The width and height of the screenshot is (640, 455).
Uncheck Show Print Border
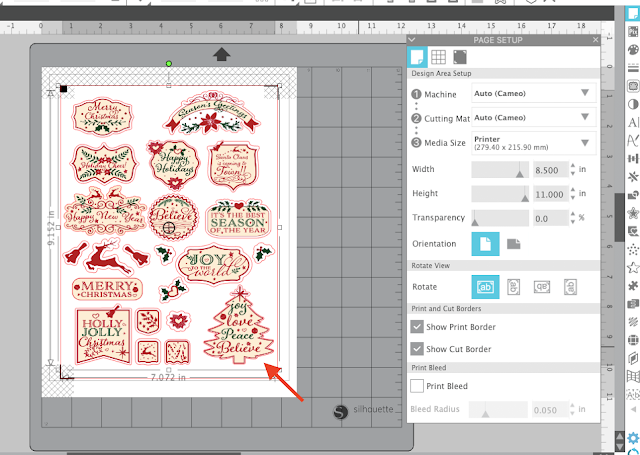(417, 327)
